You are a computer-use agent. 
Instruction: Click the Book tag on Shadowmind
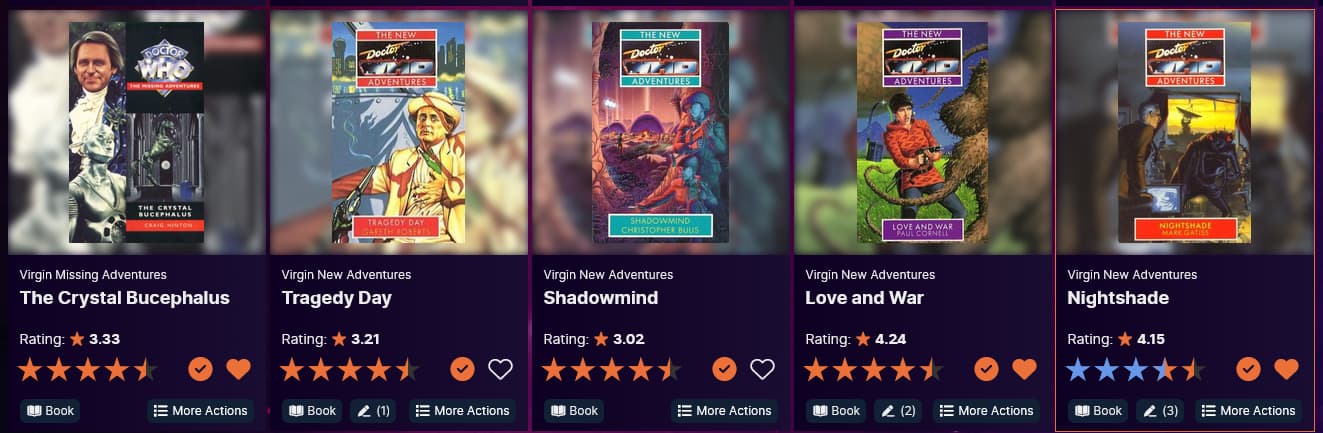(x=574, y=410)
